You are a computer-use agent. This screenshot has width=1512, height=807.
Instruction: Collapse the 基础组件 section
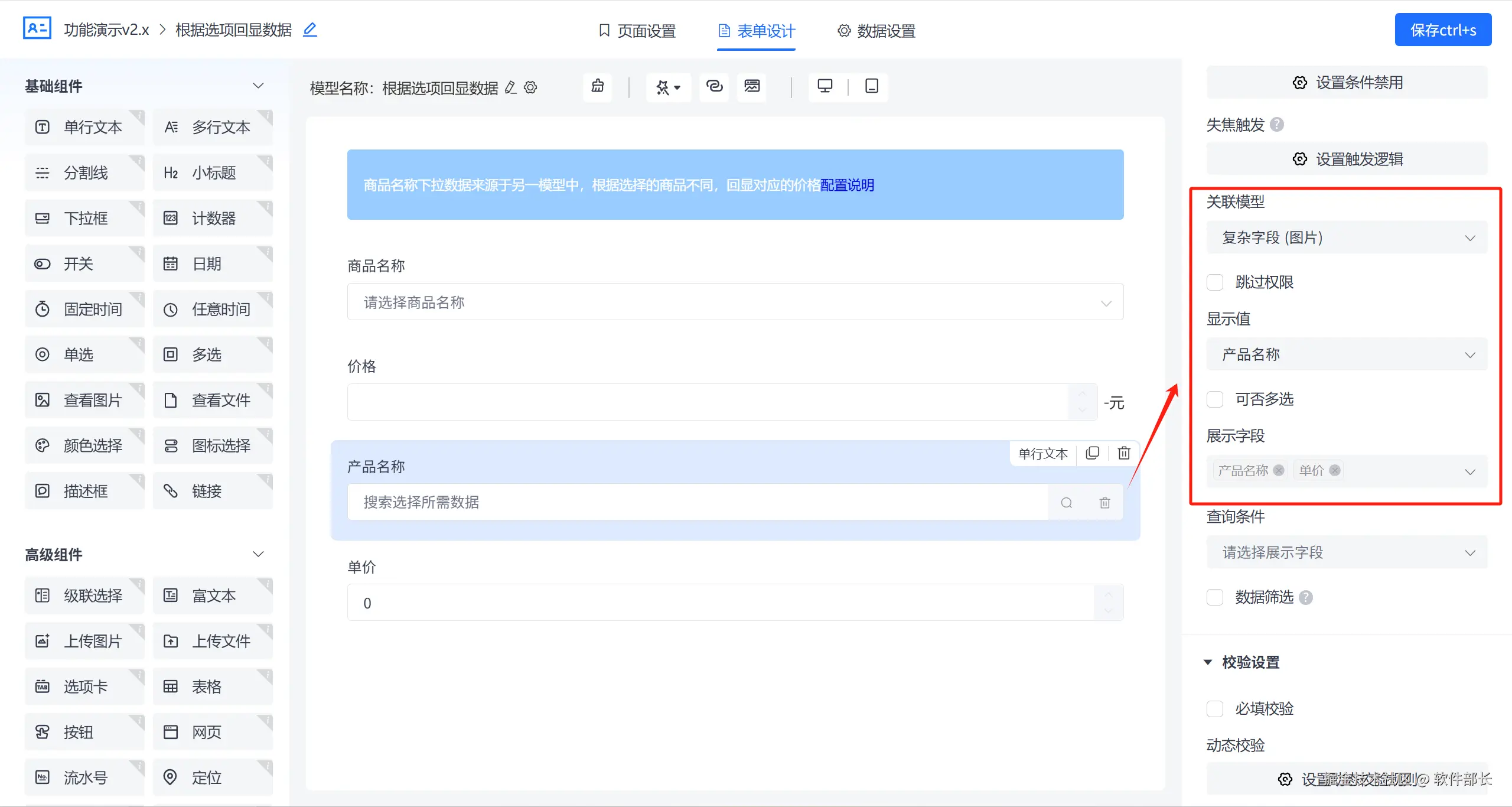(258, 86)
